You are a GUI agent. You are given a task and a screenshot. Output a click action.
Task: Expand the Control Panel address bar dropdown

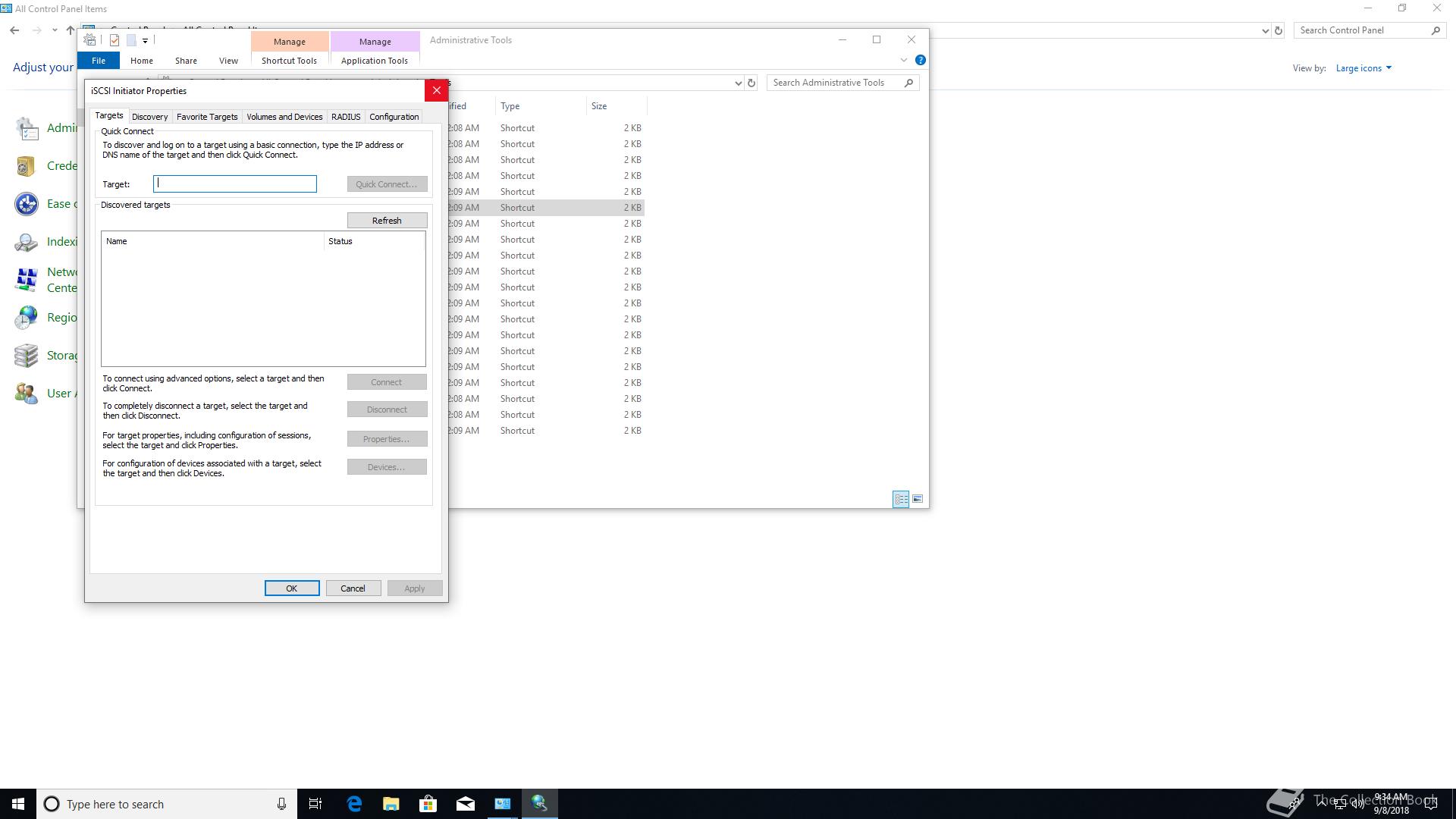(x=1265, y=31)
